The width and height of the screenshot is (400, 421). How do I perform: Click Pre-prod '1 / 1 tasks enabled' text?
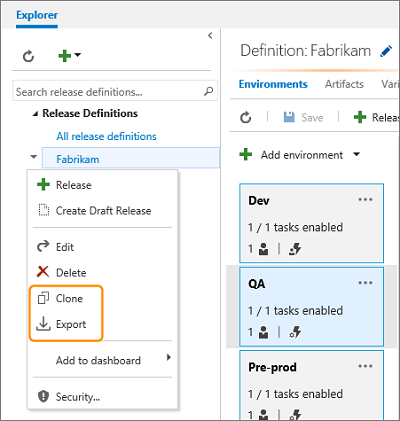coord(295,394)
